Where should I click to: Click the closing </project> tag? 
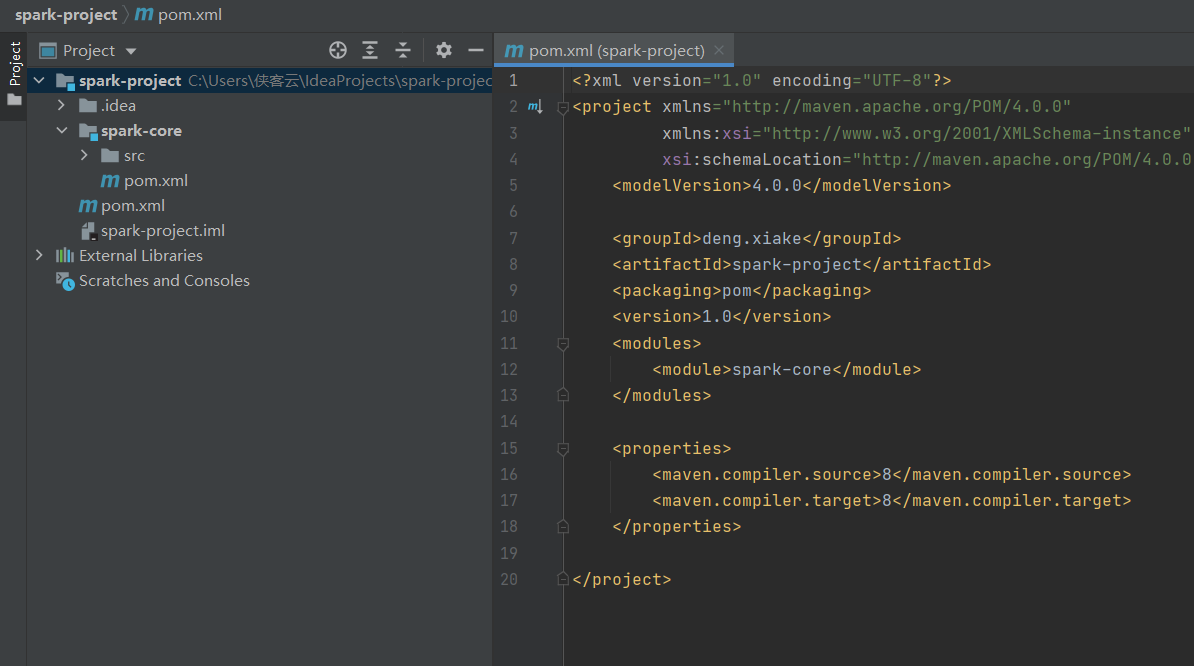point(621,579)
